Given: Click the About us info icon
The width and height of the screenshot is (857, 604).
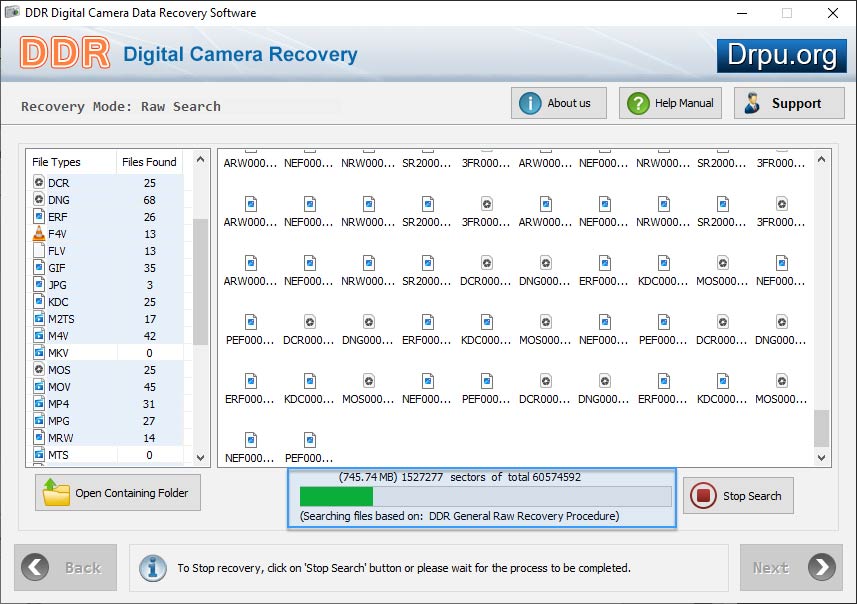Looking at the screenshot, I should click(530, 103).
